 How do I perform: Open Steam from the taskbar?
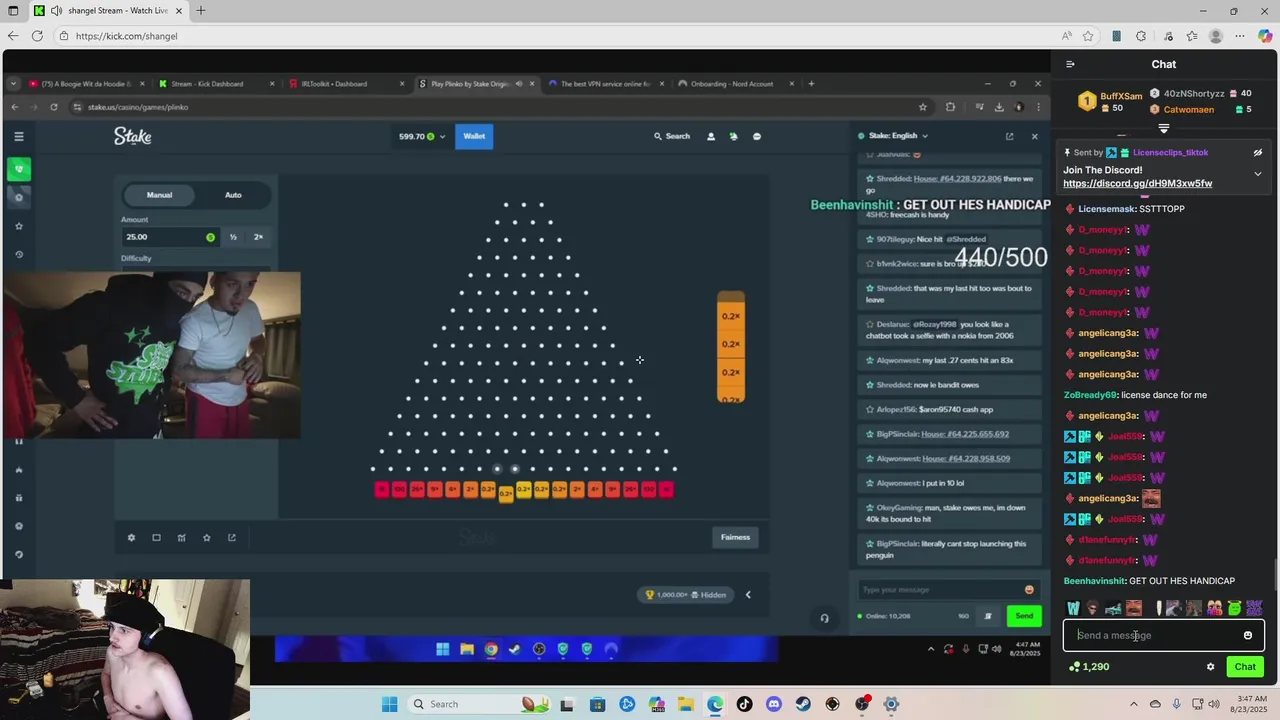[x=803, y=704]
